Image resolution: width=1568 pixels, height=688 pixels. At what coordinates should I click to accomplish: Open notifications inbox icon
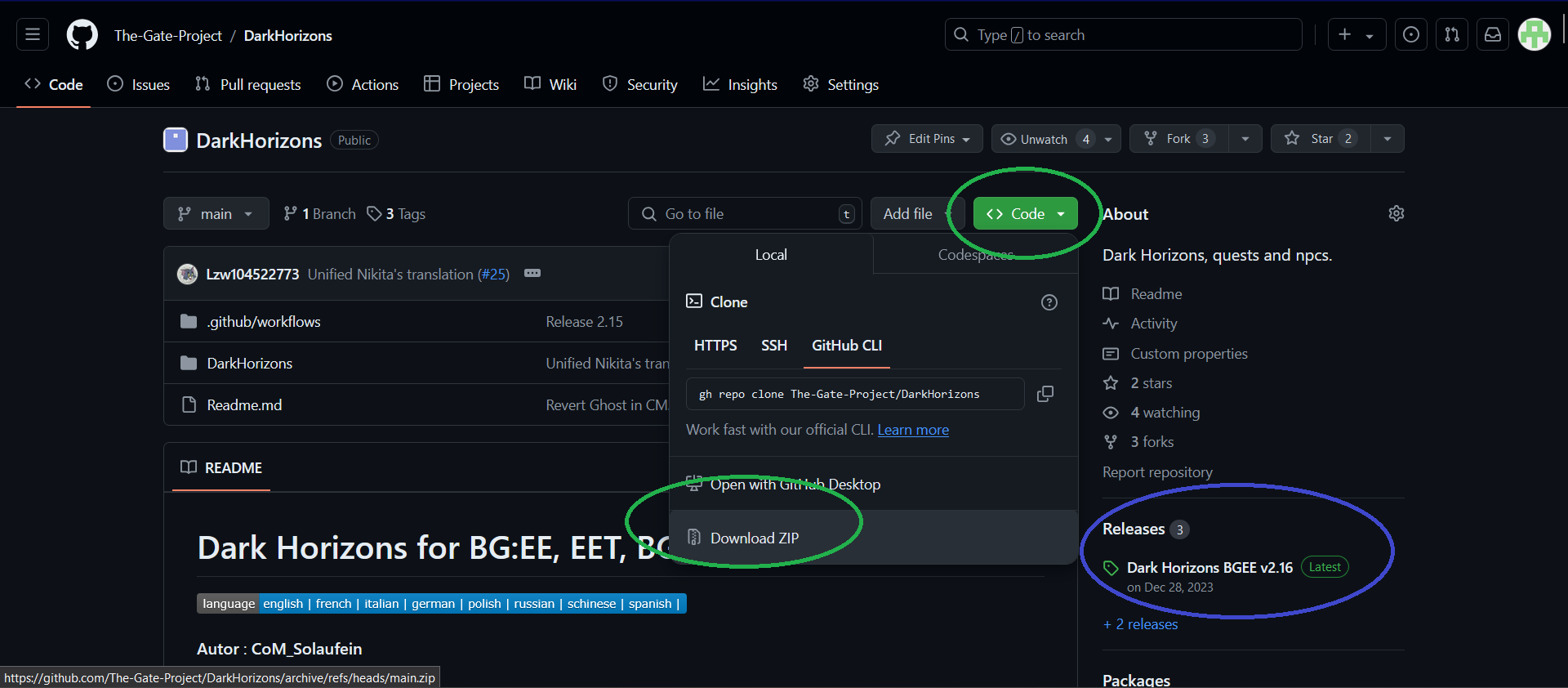pyautogui.click(x=1493, y=34)
